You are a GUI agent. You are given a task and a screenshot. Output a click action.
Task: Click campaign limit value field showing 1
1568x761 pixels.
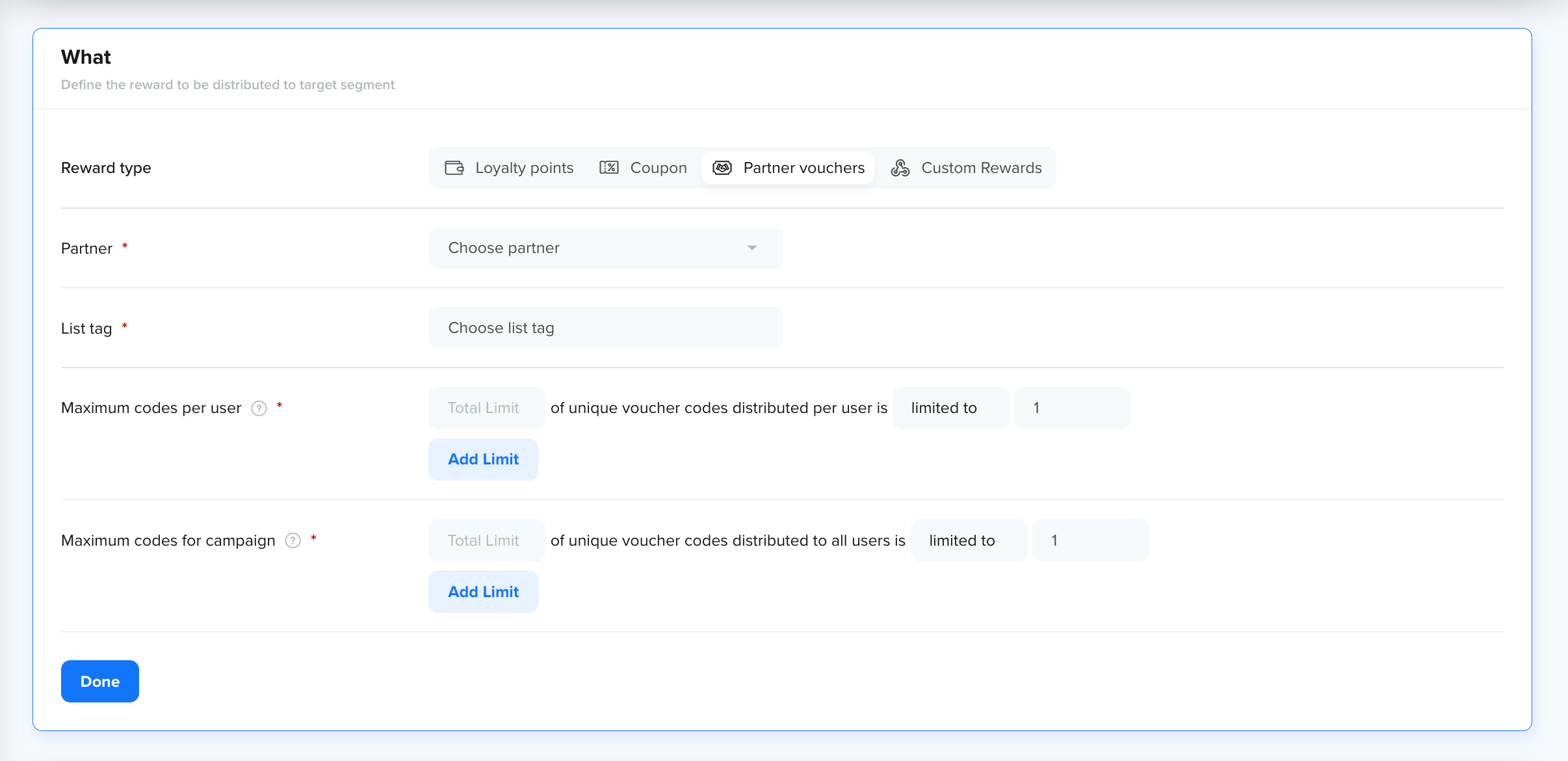1090,541
